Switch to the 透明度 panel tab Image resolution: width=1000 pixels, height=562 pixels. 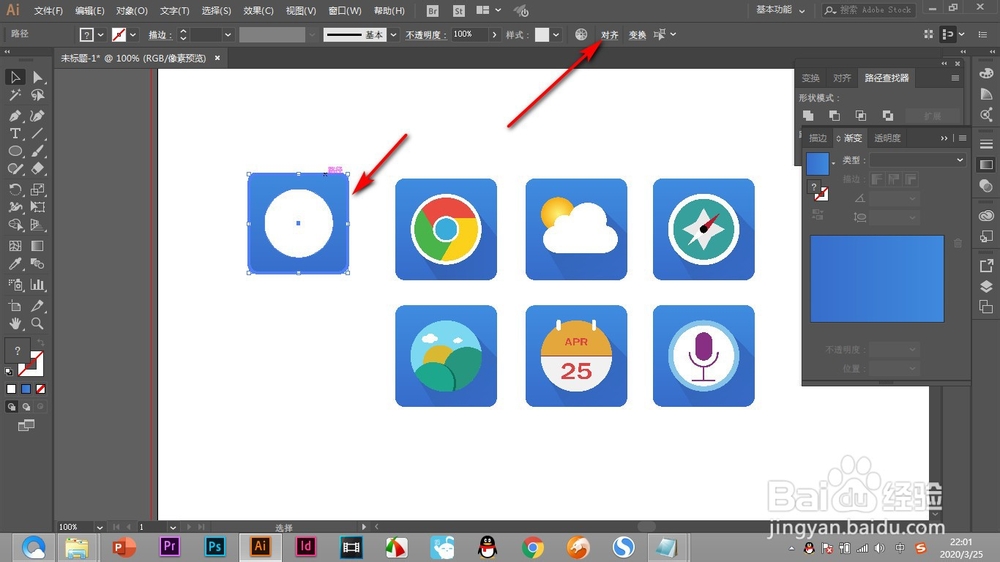pyautogui.click(x=887, y=138)
